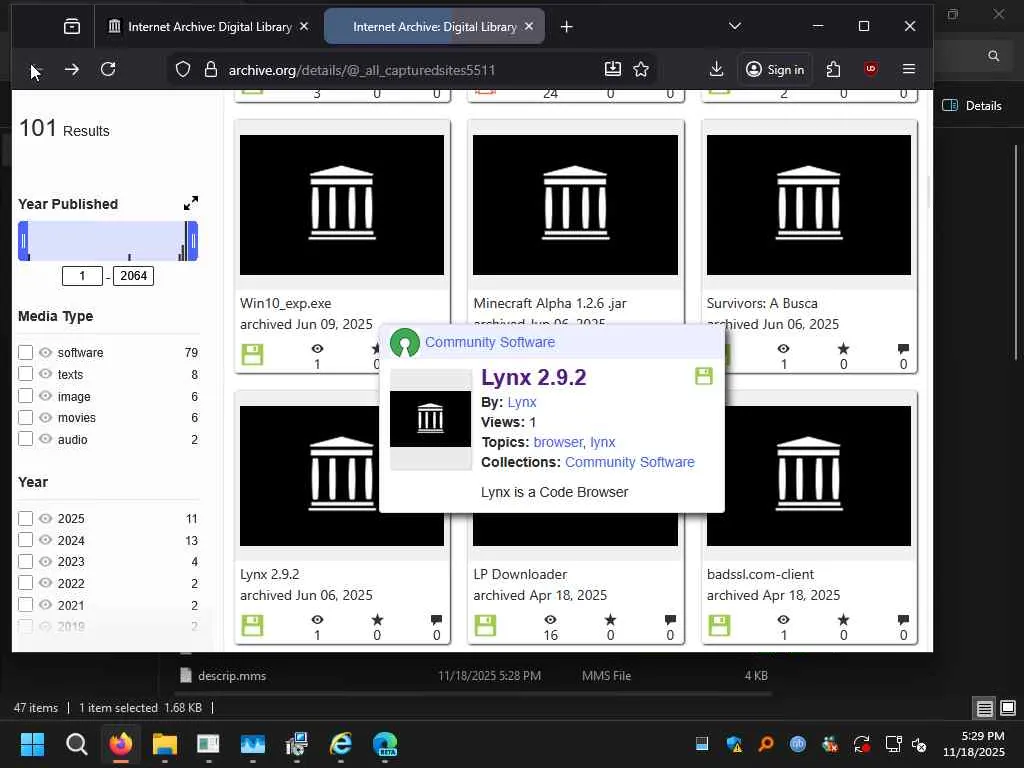Open the Firefox application hamburger menu
Viewport: 1024px width, 768px height.
pyautogui.click(x=908, y=69)
